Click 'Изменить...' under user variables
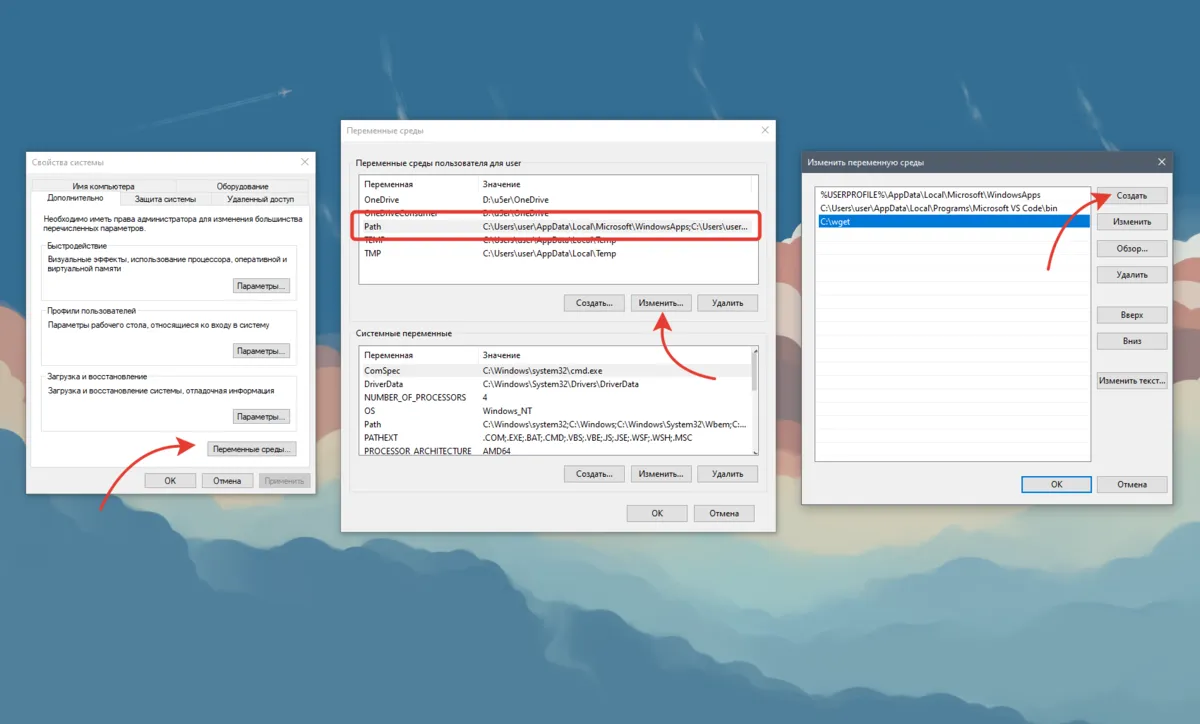The image size is (1200, 724). click(661, 302)
